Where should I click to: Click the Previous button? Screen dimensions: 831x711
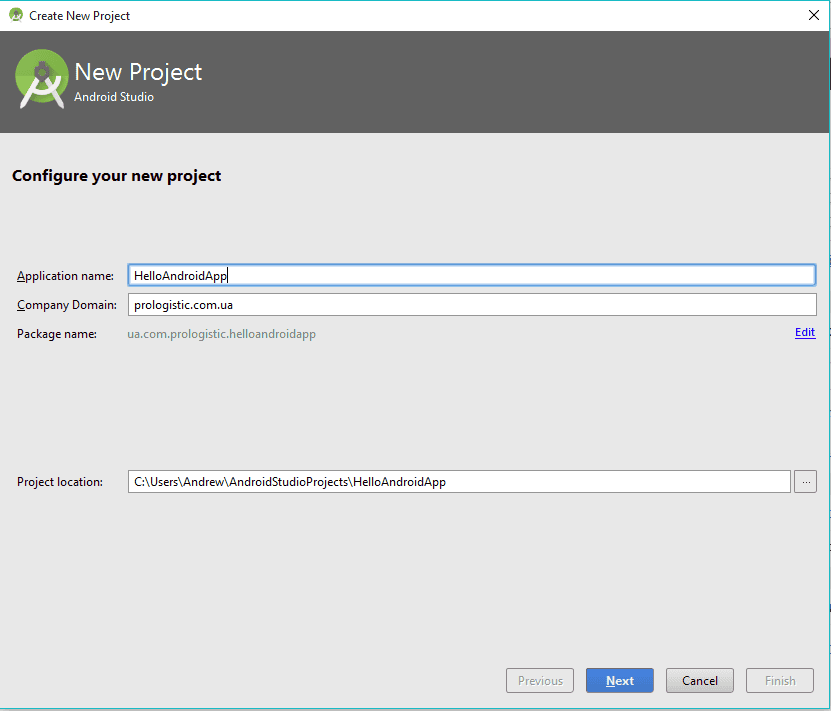coord(540,680)
